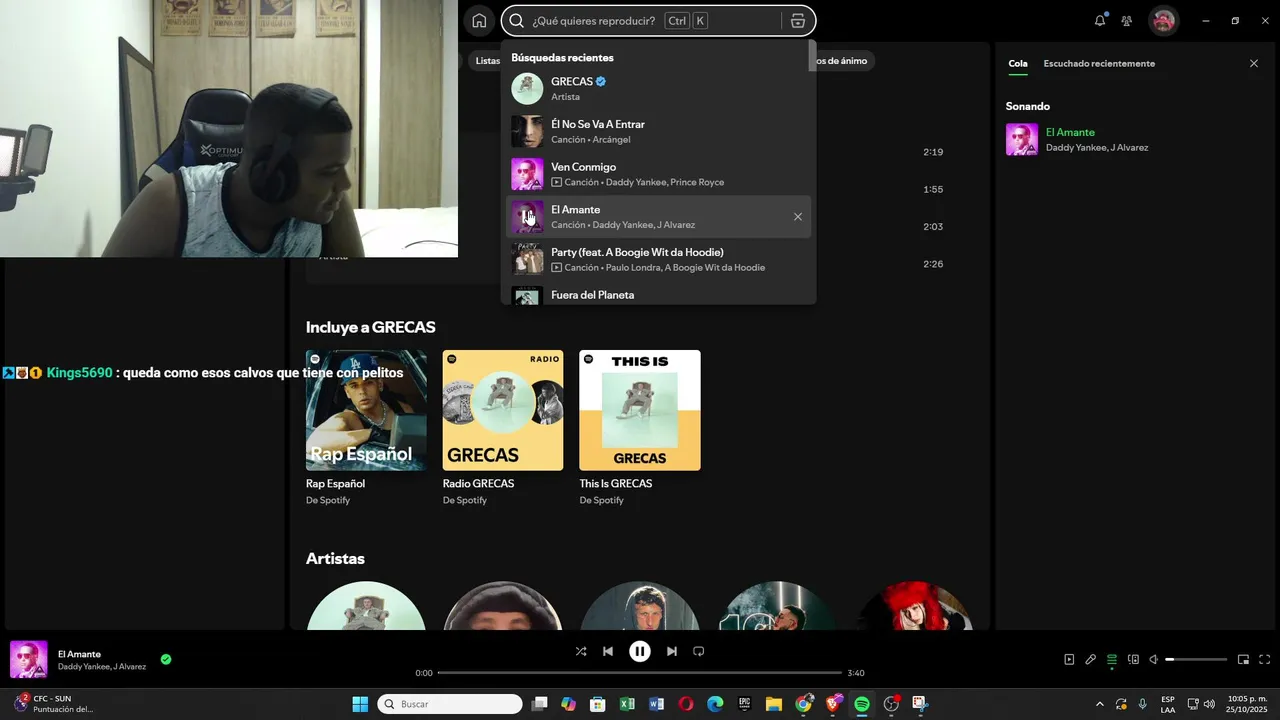Click the 'Radio GRECAS' title link
1280x720 pixels.
478,484
